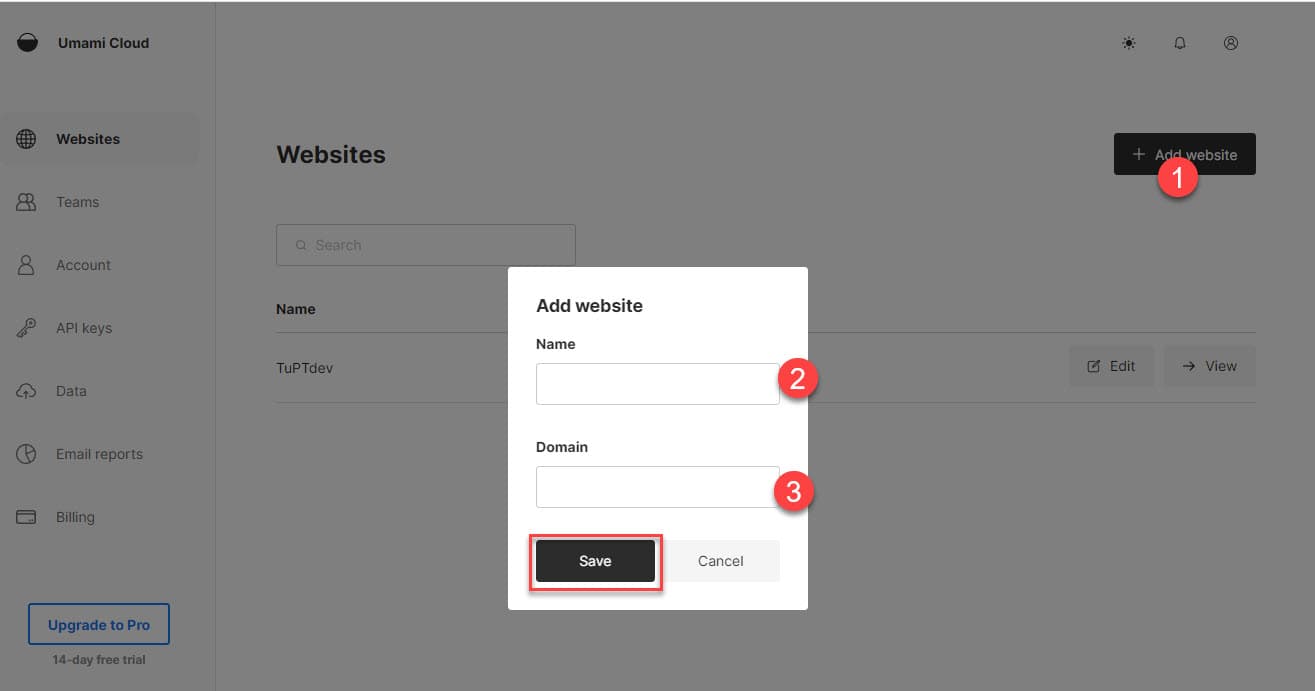Click the Billing card icon
1315x691 pixels.
tap(27, 517)
